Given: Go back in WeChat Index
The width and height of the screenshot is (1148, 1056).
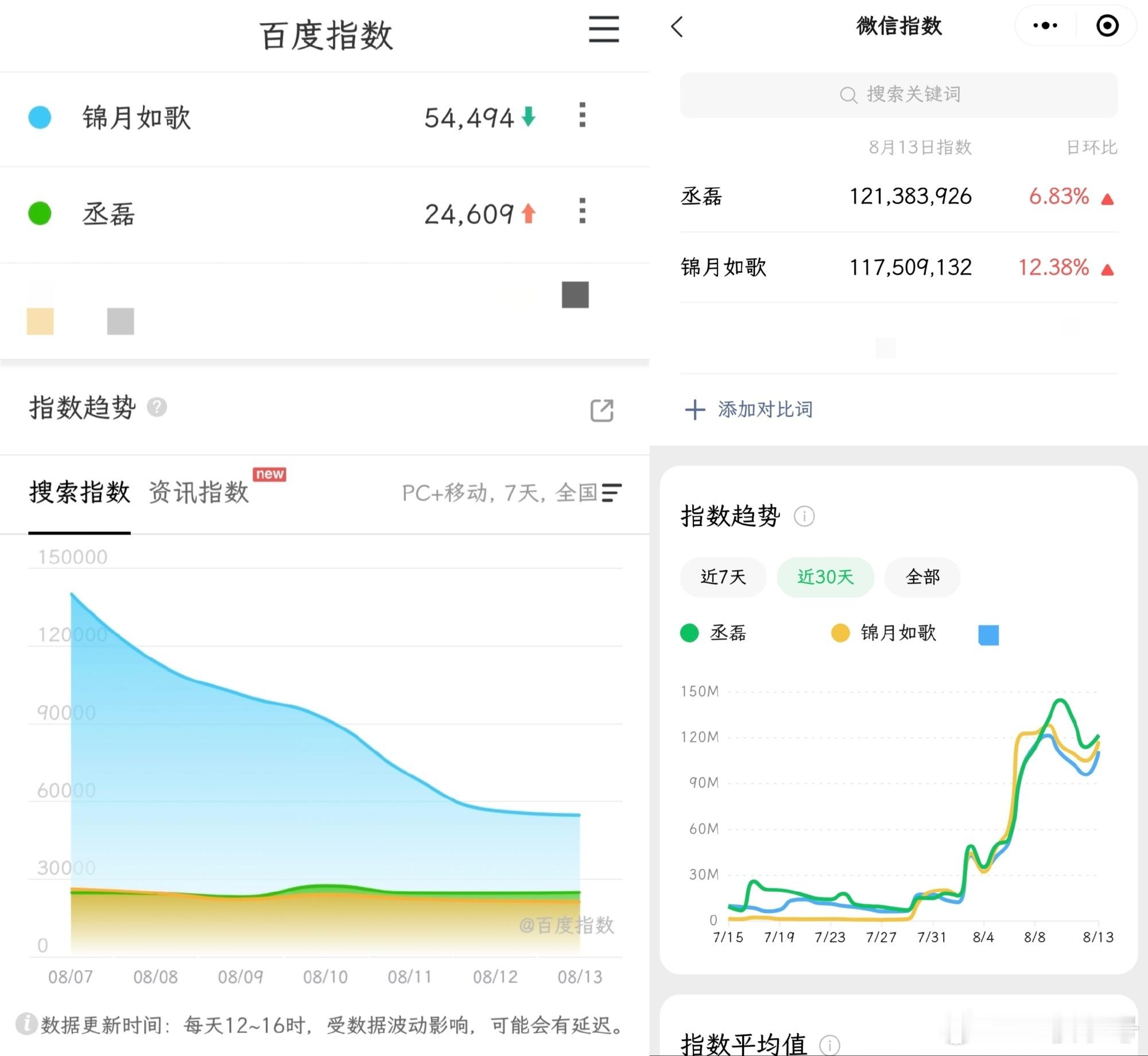Looking at the screenshot, I should click(677, 26).
